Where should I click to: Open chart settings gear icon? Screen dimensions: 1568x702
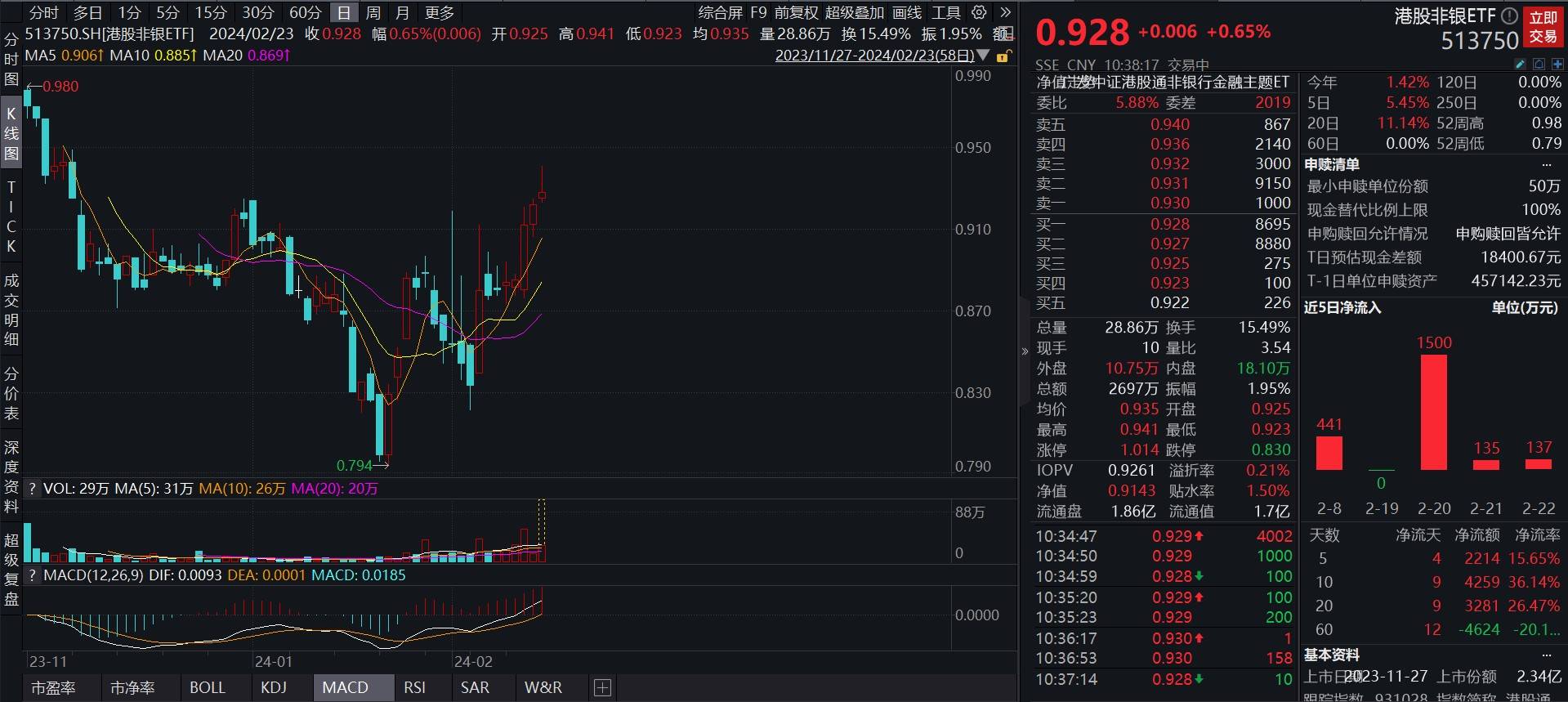(x=979, y=12)
